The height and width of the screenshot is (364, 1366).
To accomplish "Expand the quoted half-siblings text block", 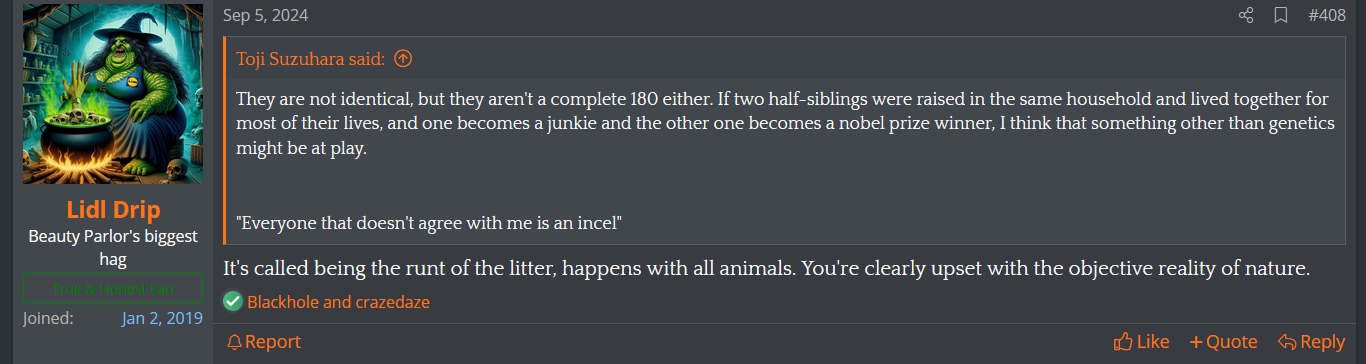I will pyautogui.click(x=785, y=123).
